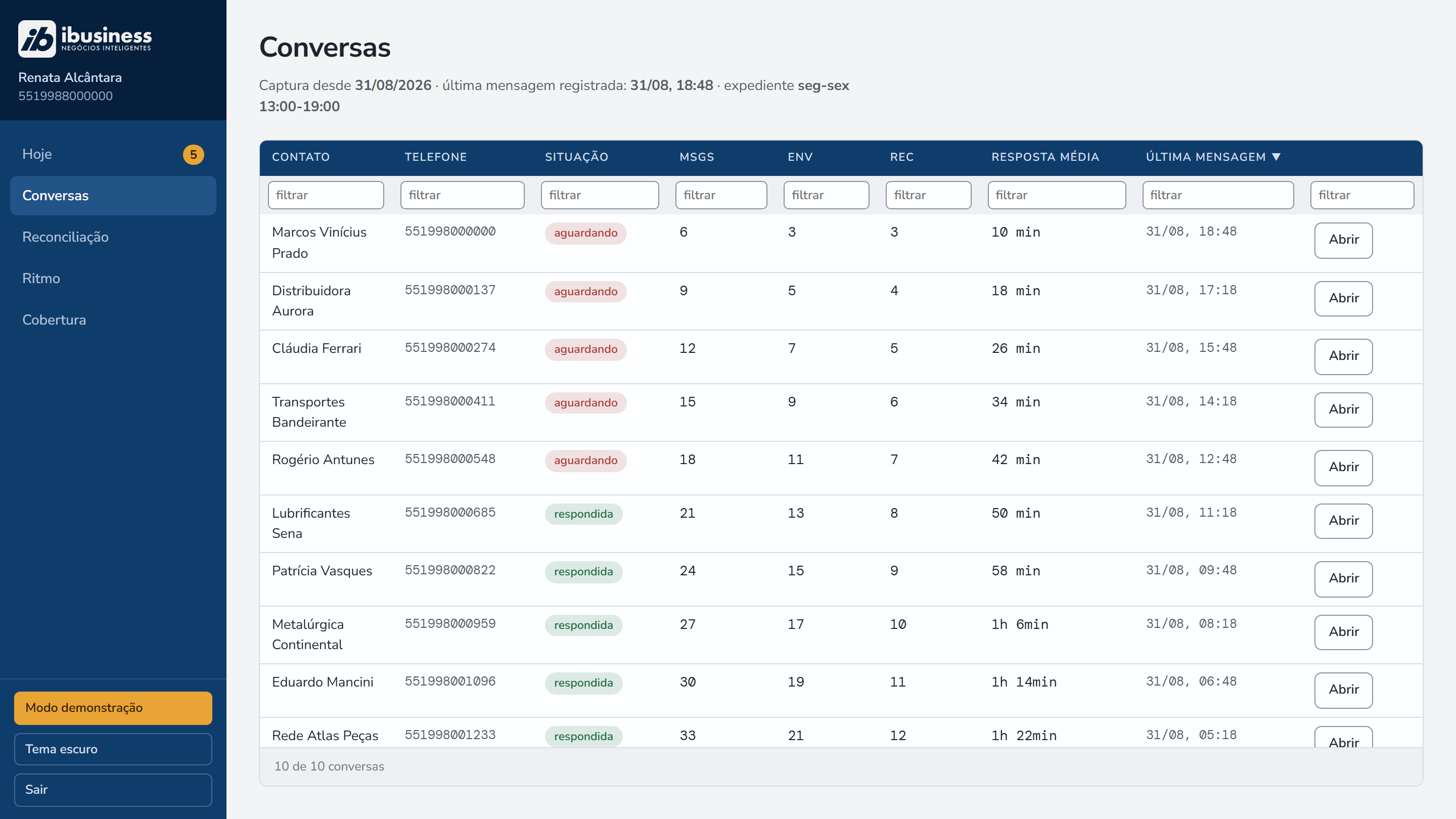Click aguardando badge for Cláudia Ferrari
Viewport: 1456px width, 819px height.
pos(585,349)
